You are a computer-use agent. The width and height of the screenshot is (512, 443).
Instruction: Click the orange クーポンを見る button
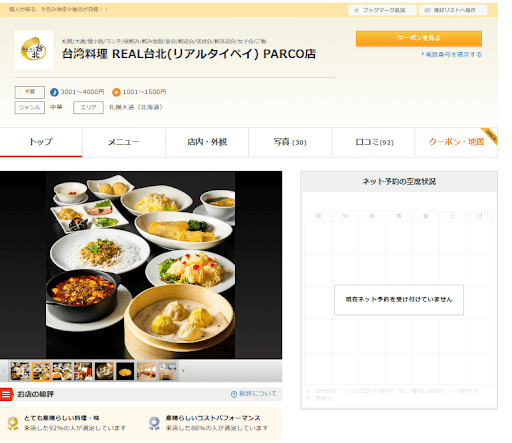(419, 39)
